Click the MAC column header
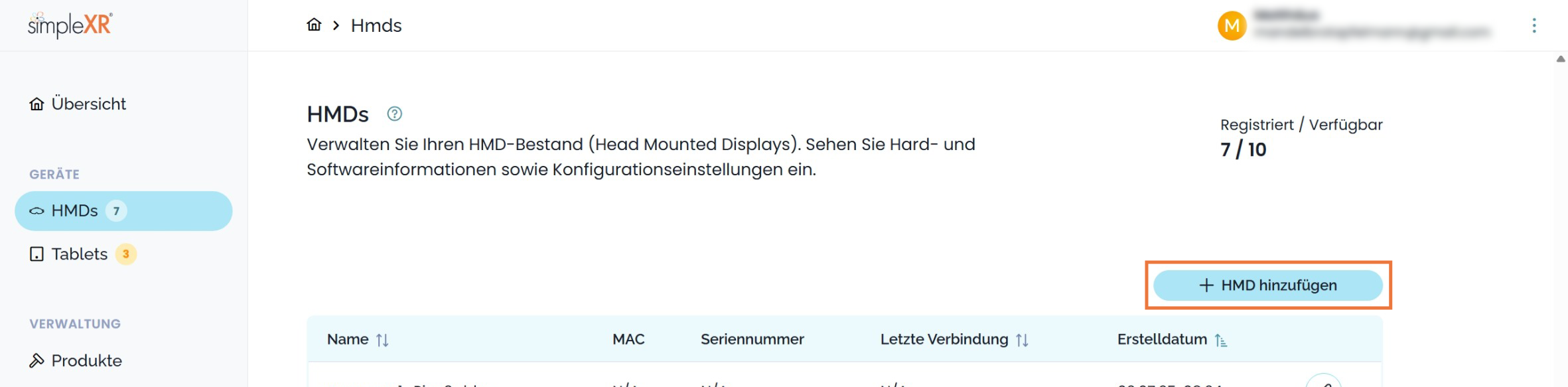Viewport: 1568px width, 387px height. point(628,339)
